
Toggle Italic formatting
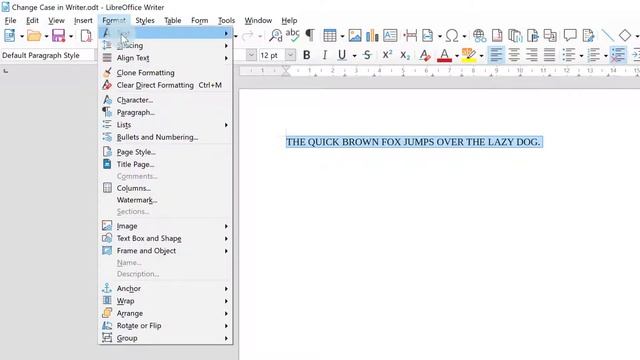coord(324,55)
